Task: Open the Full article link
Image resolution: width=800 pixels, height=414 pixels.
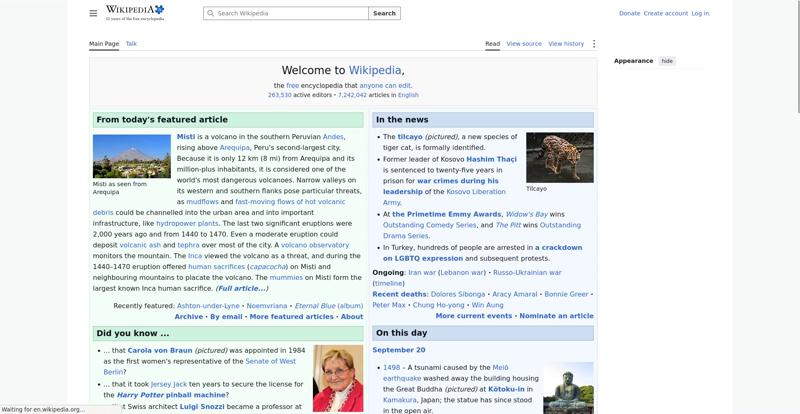Action: point(242,288)
